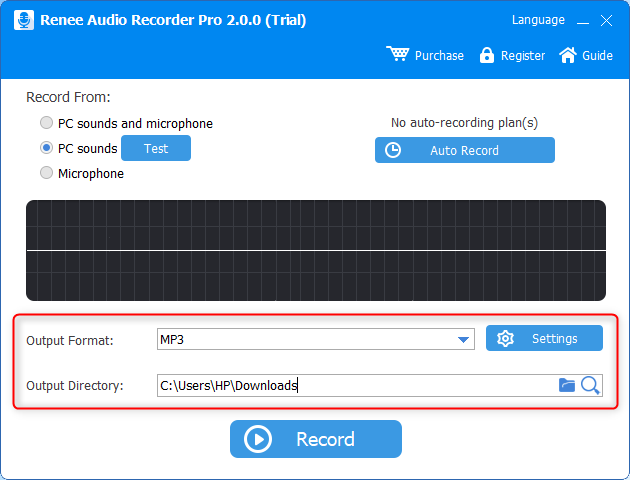Viewport: 630px width, 480px height.
Task: Select the Microphone radio button
Action: 46,173
